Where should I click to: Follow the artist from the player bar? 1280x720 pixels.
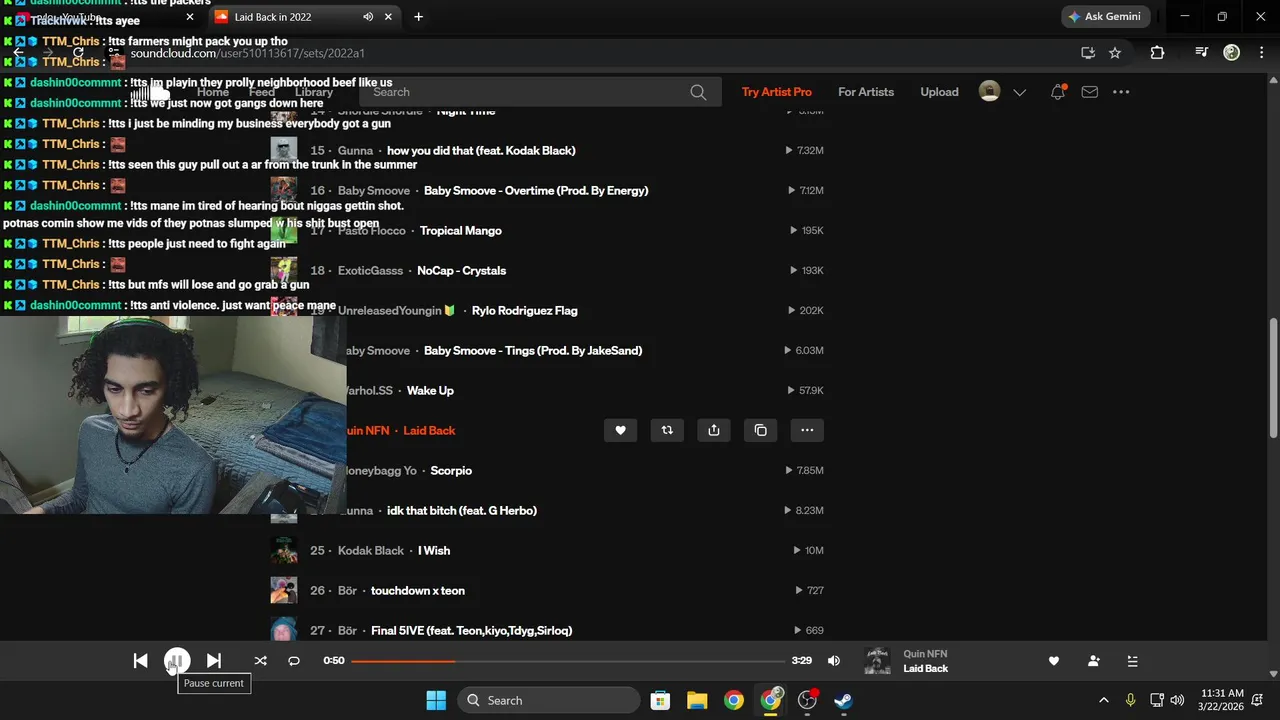click(x=1093, y=661)
